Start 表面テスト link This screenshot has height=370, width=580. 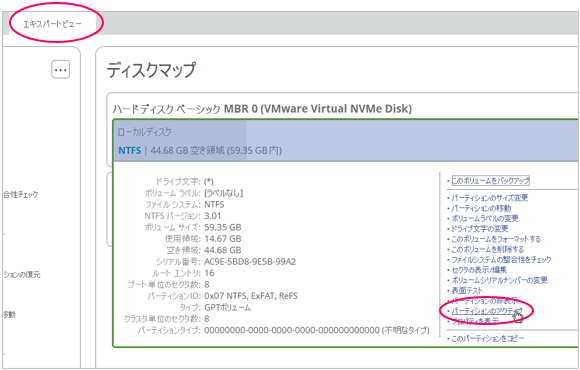[x=467, y=291]
